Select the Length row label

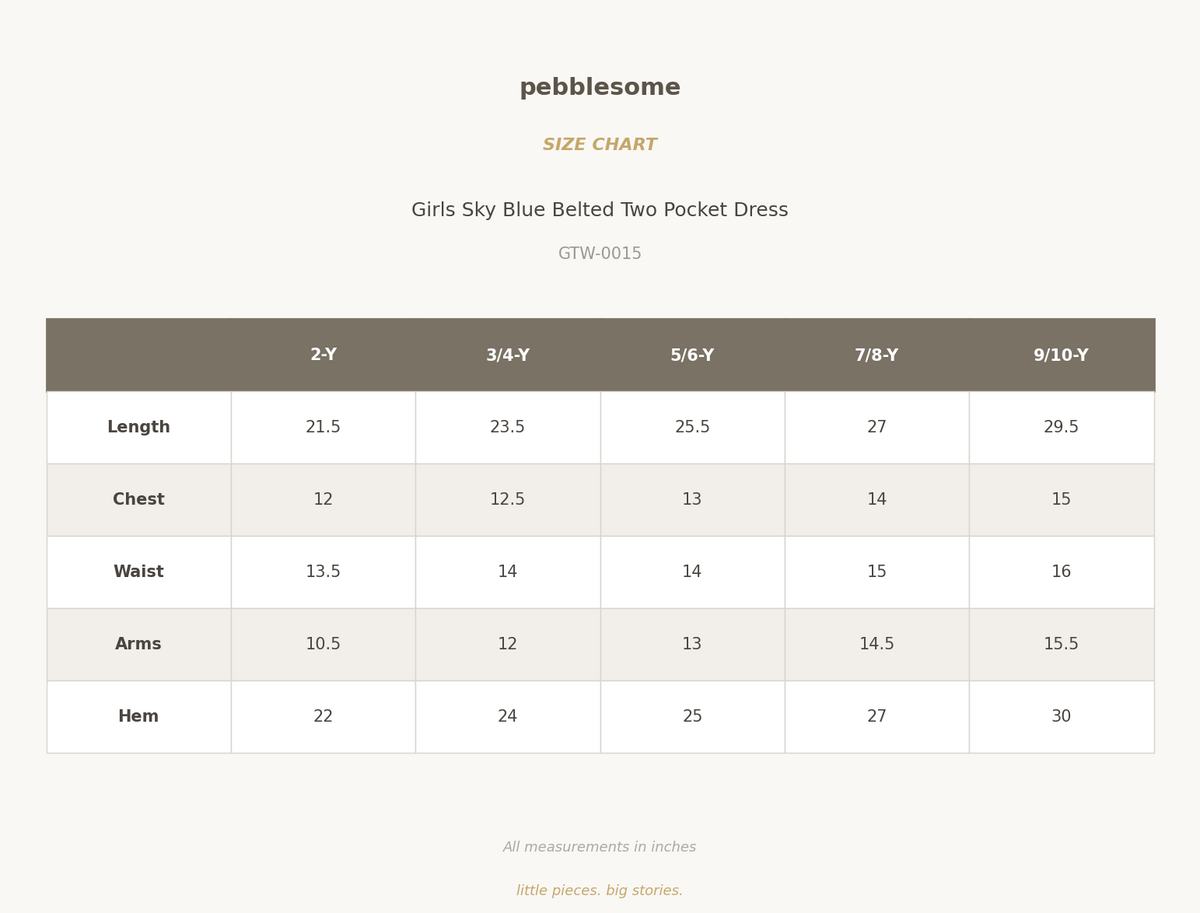pos(139,427)
